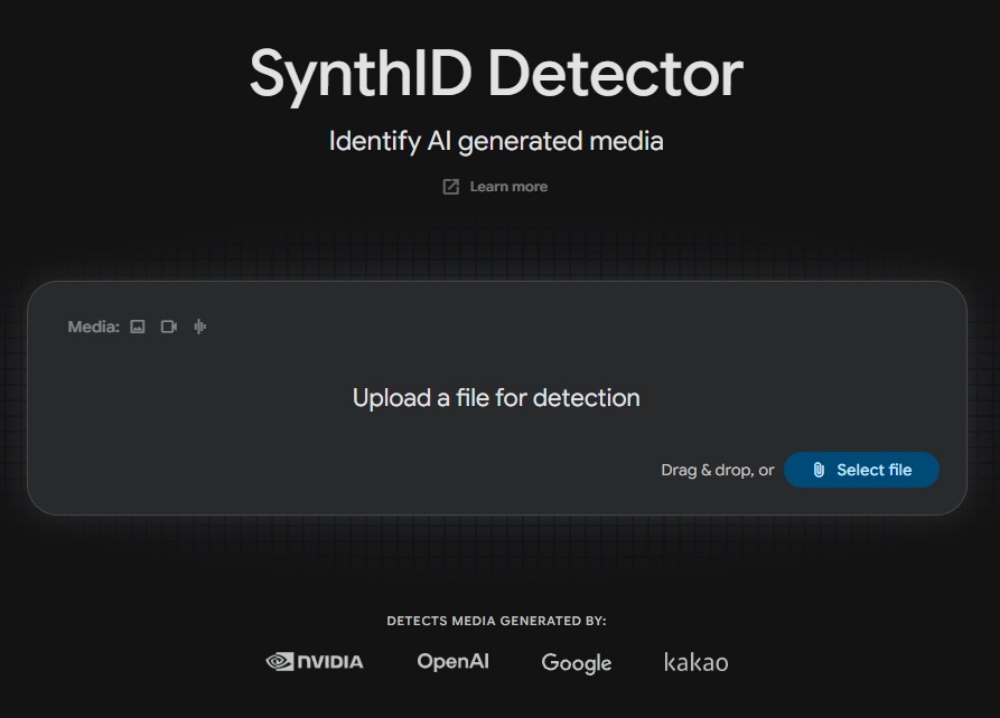
Task: Click the OpenAI logo
Action: coord(453,661)
